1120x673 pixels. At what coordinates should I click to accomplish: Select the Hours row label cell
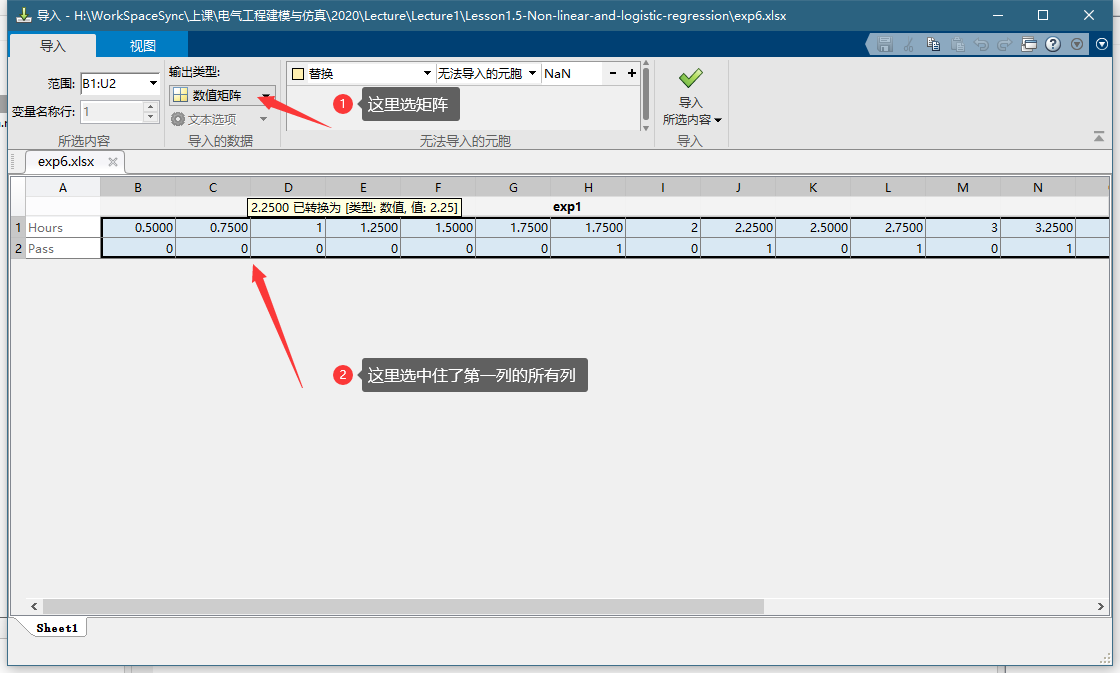[x=63, y=228]
